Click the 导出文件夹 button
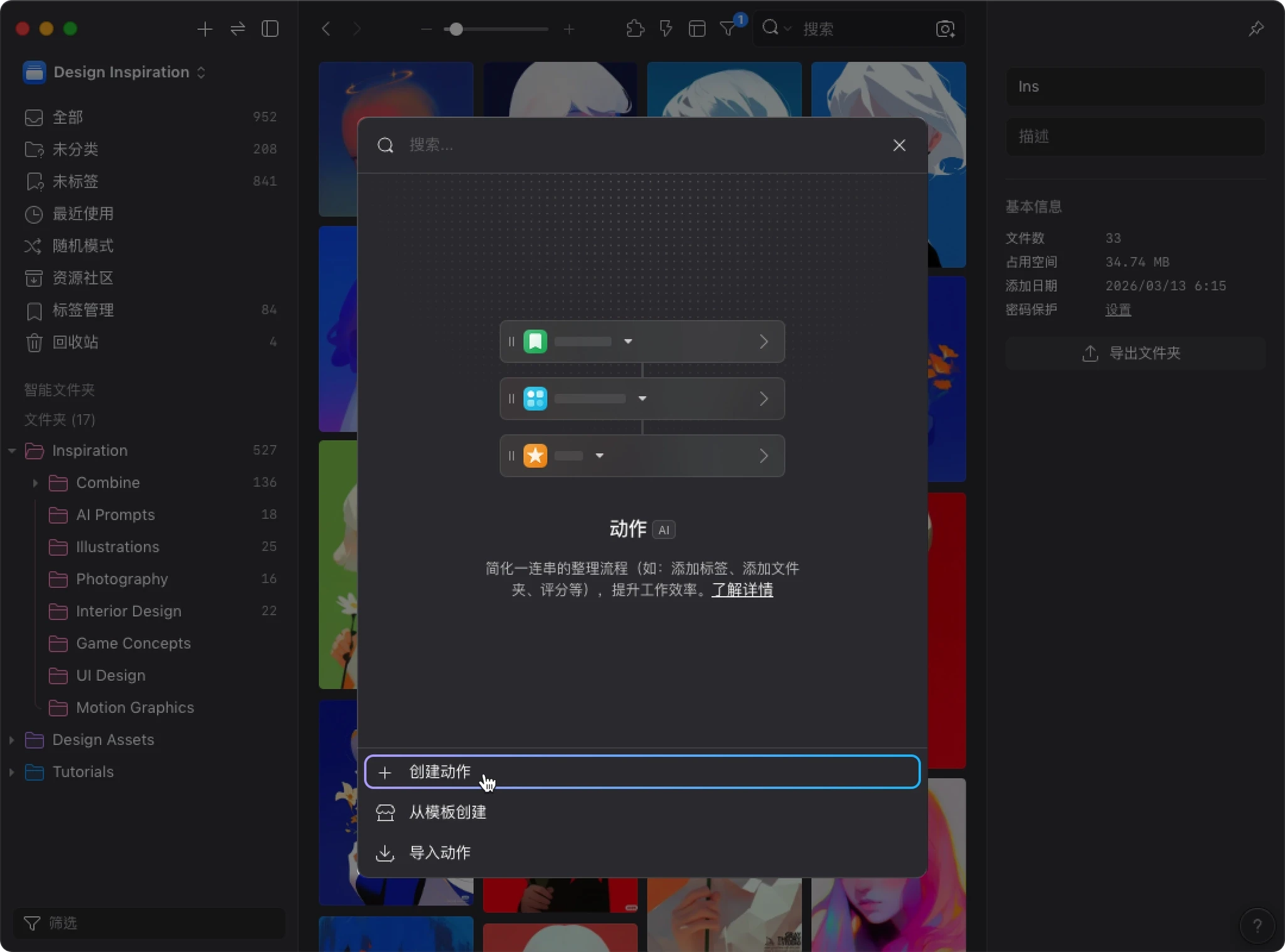1285x952 pixels. pyautogui.click(x=1134, y=353)
